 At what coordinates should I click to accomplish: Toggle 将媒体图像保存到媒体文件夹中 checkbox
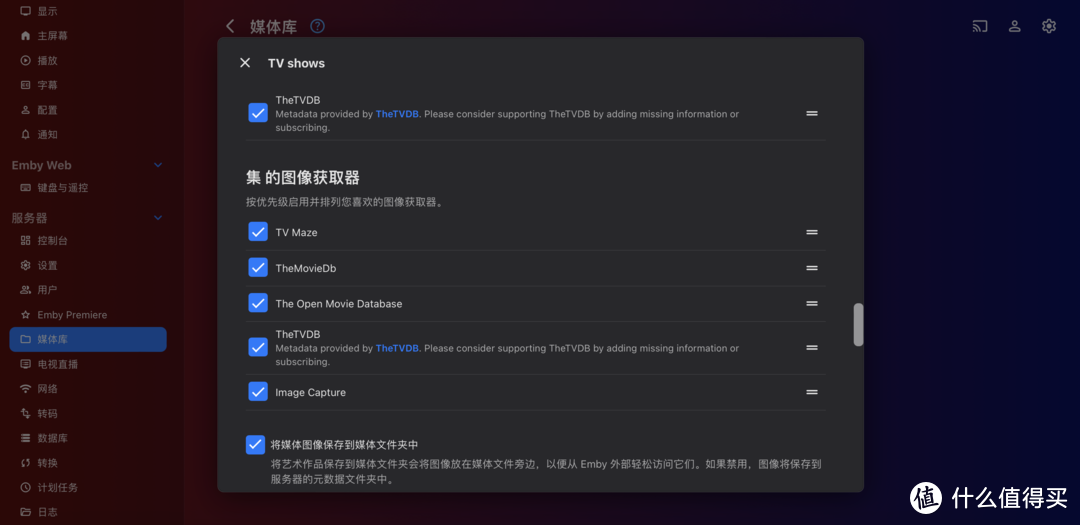(256, 445)
